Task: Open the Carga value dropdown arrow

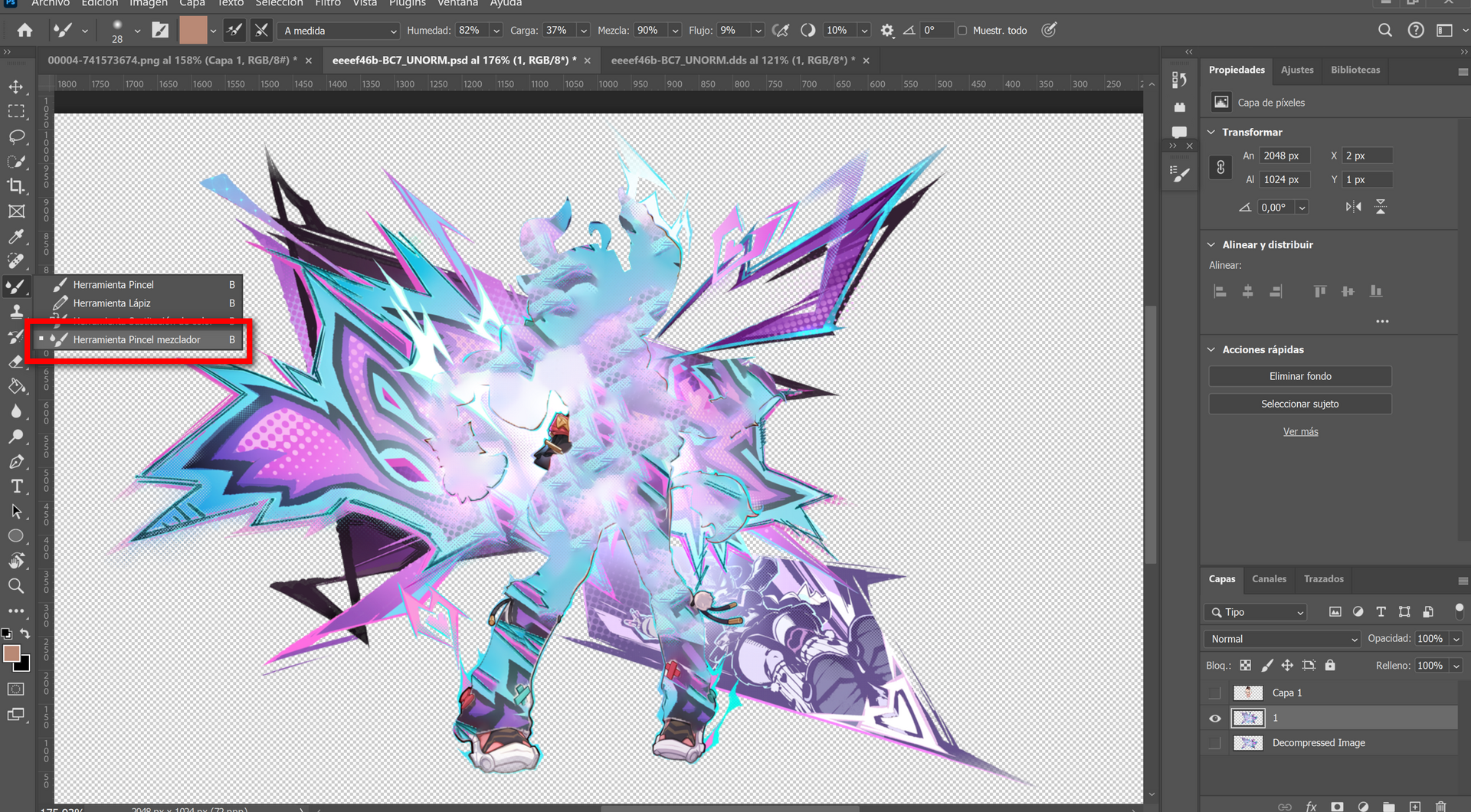Action: (x=584, y=31)
